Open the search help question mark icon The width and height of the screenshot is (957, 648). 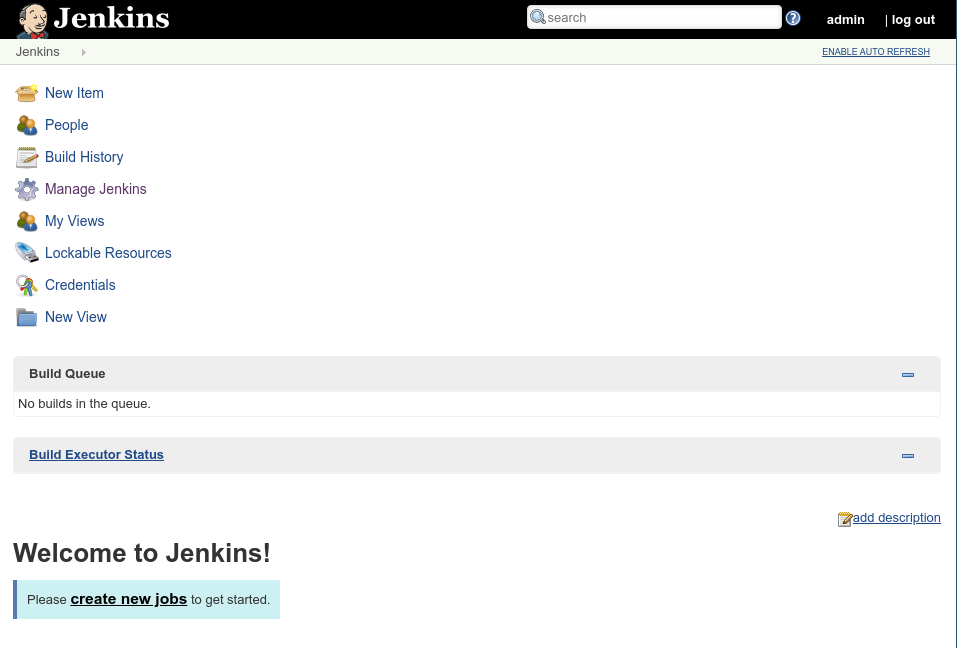[x=793, y=18]
